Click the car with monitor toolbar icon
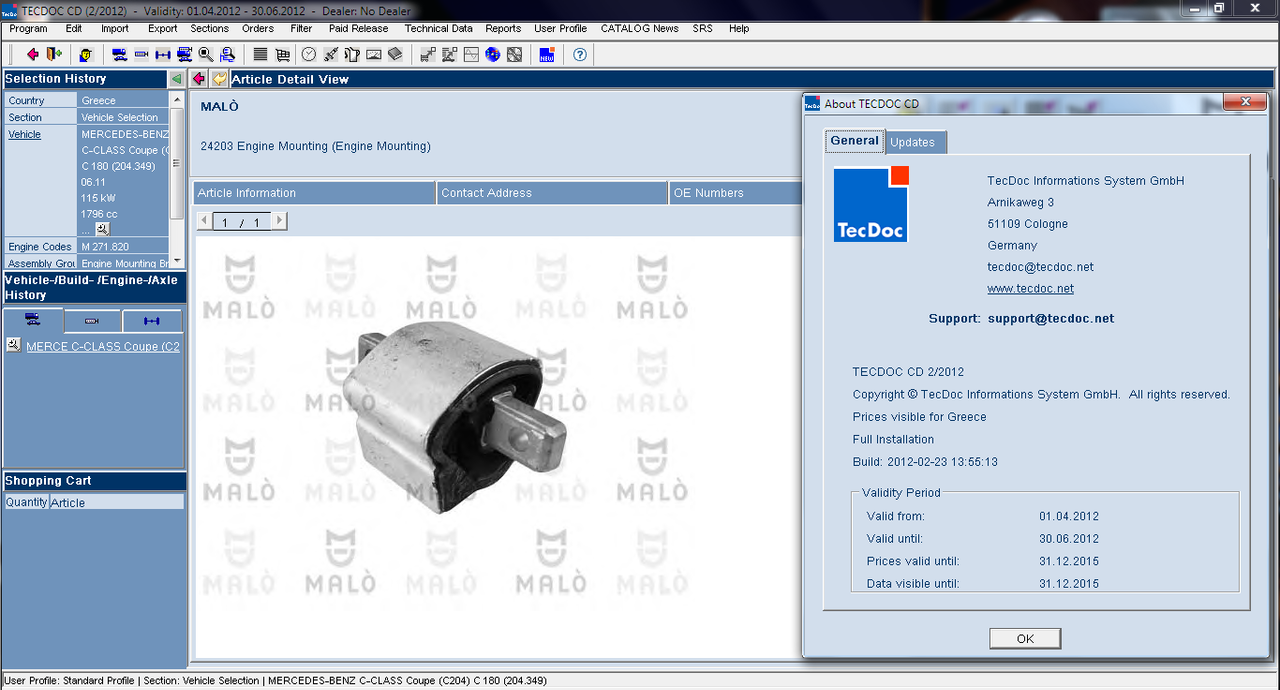Screen dimensions: 1280x690 click(x=185, y=54)
